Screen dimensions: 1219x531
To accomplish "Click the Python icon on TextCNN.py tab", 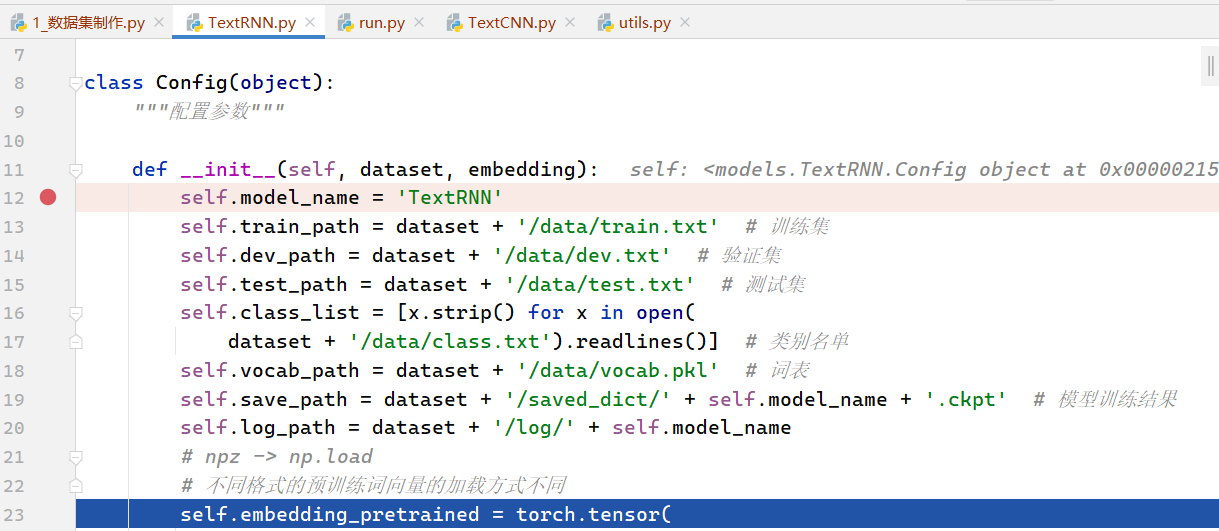I will tap(455, 23).
